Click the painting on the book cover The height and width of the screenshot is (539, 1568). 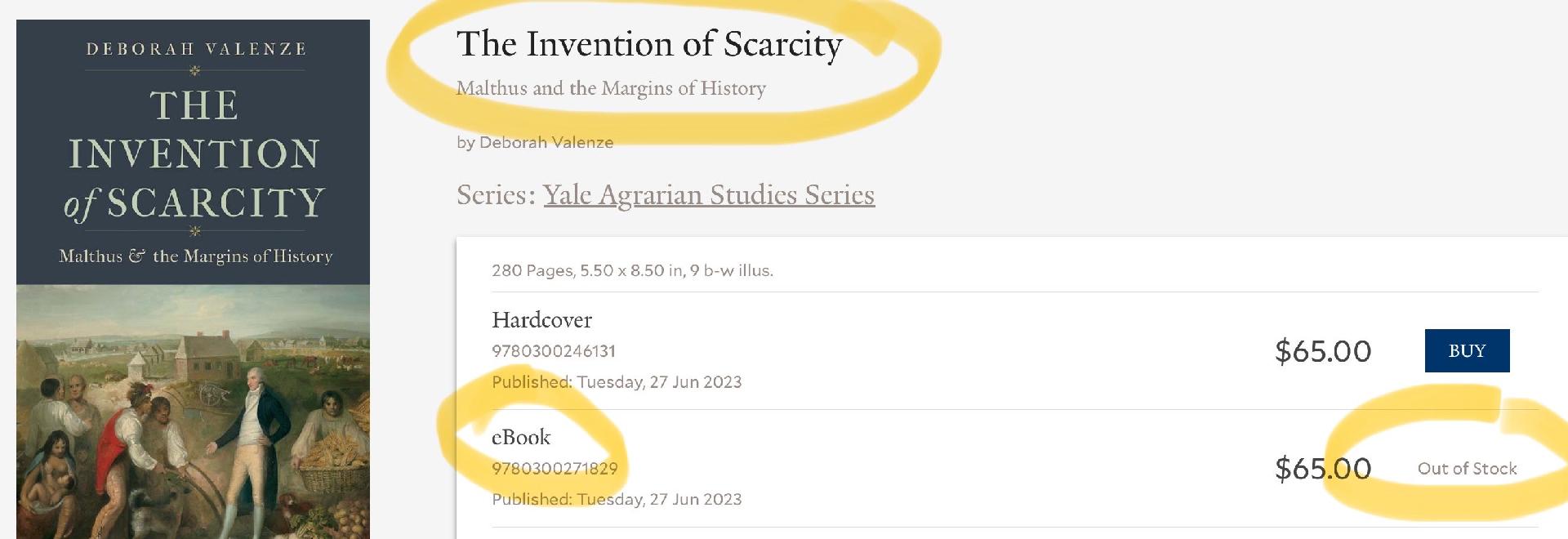tap(193, 416)
